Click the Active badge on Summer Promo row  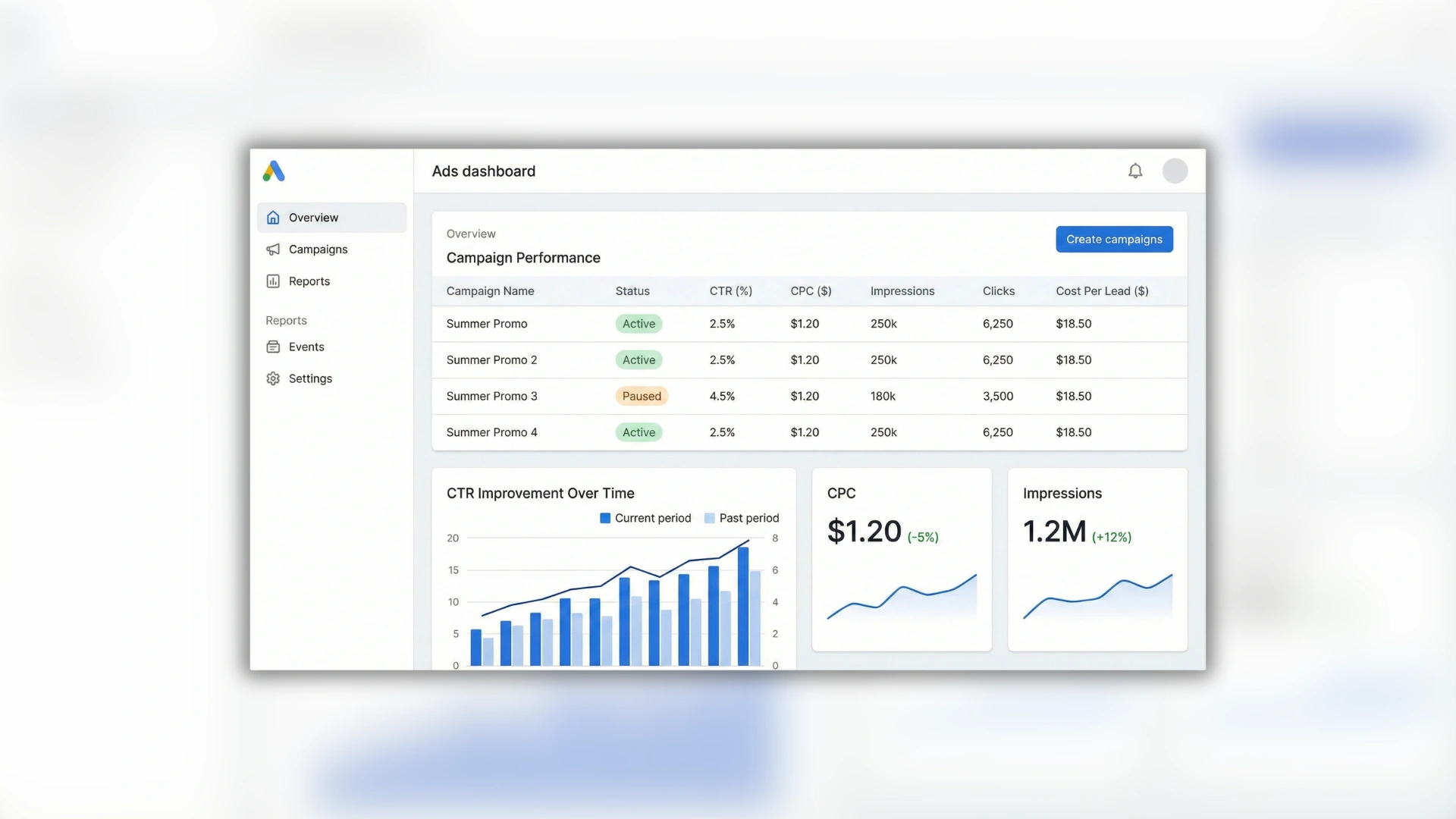click(x=639, y=323)
